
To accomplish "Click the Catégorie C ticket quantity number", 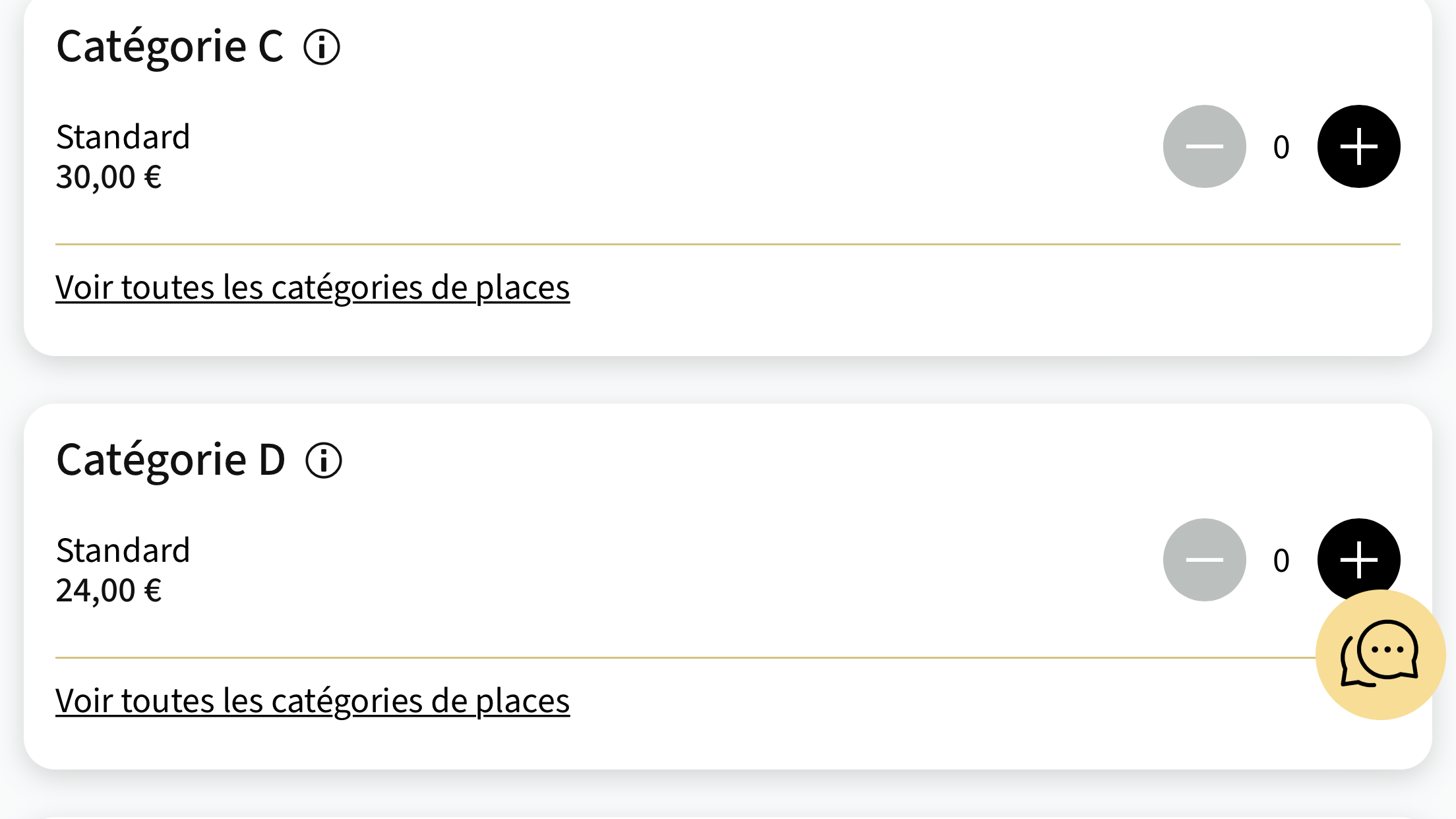I will coord(1281,147).
